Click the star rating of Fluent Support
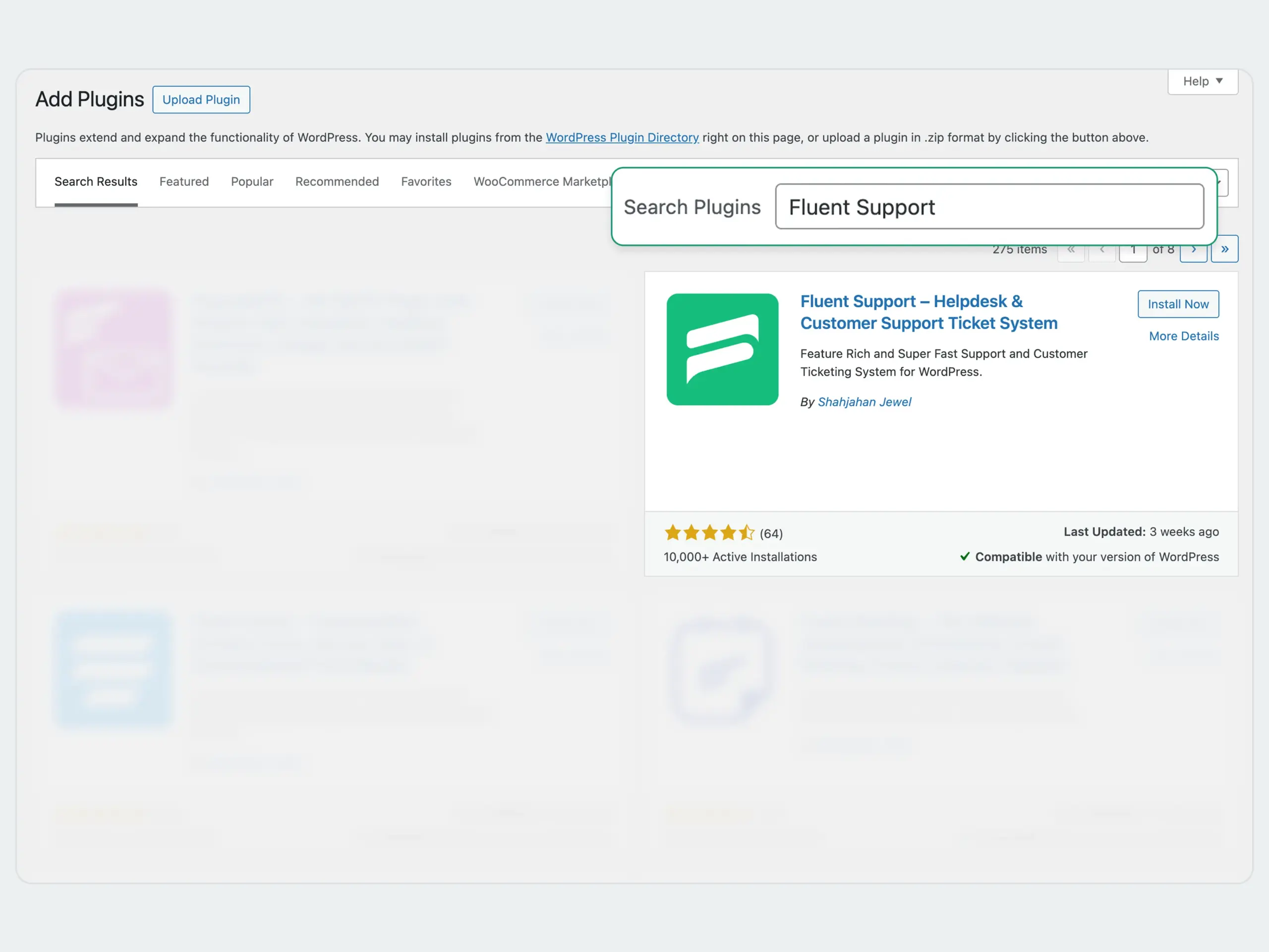This screenshot has width=1269, height=952. [x=709, y=533]
